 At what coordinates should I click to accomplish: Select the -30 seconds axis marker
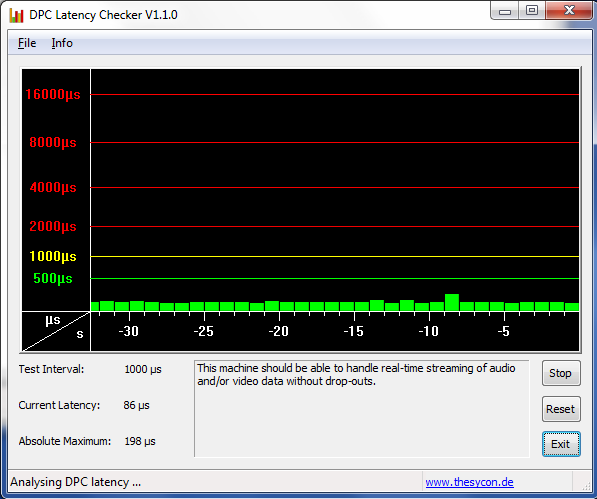coord(129,331)
